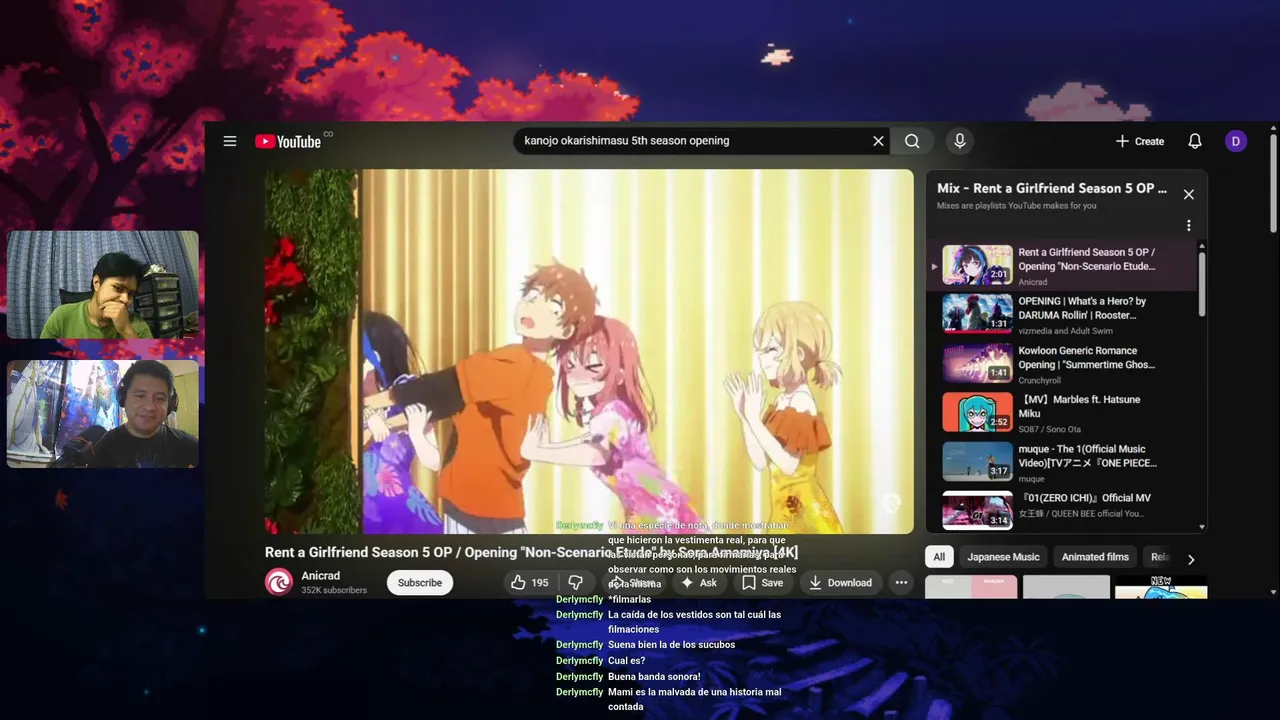
Task: Select the Animated films filter chip
Action: (x=1095, y=557)
